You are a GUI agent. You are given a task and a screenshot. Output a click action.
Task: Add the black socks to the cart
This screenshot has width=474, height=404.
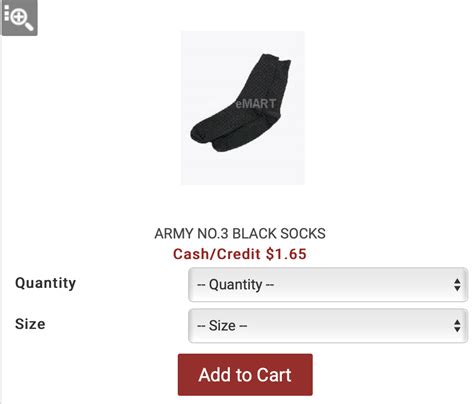245,375
